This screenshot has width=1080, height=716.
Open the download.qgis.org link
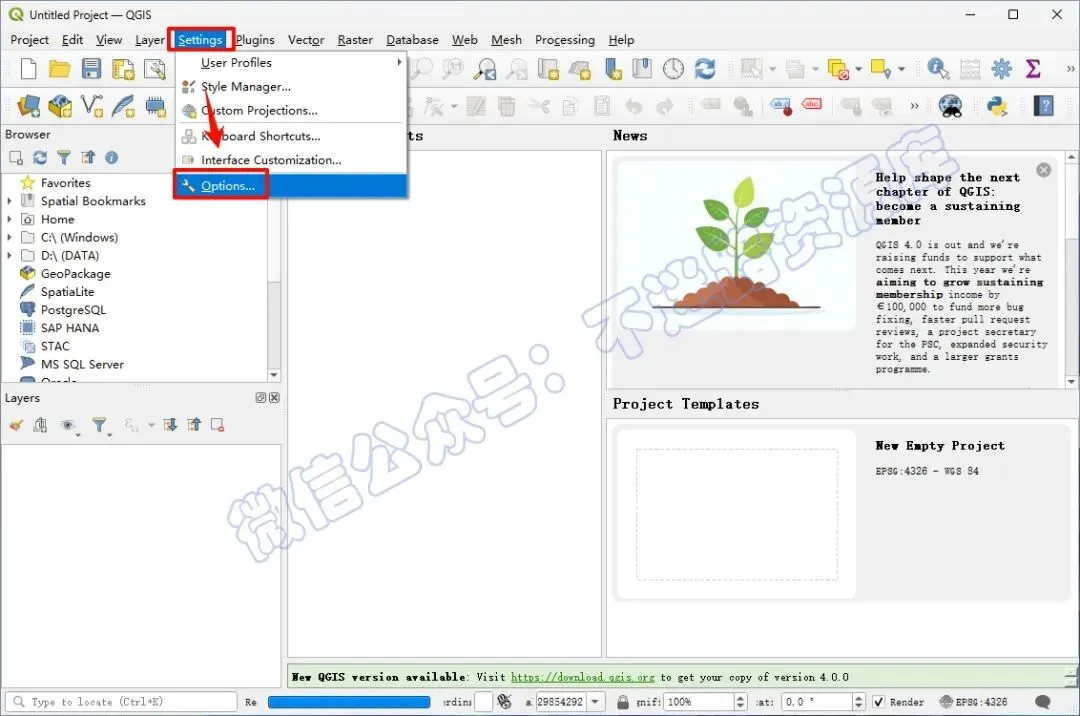[583, 677]
